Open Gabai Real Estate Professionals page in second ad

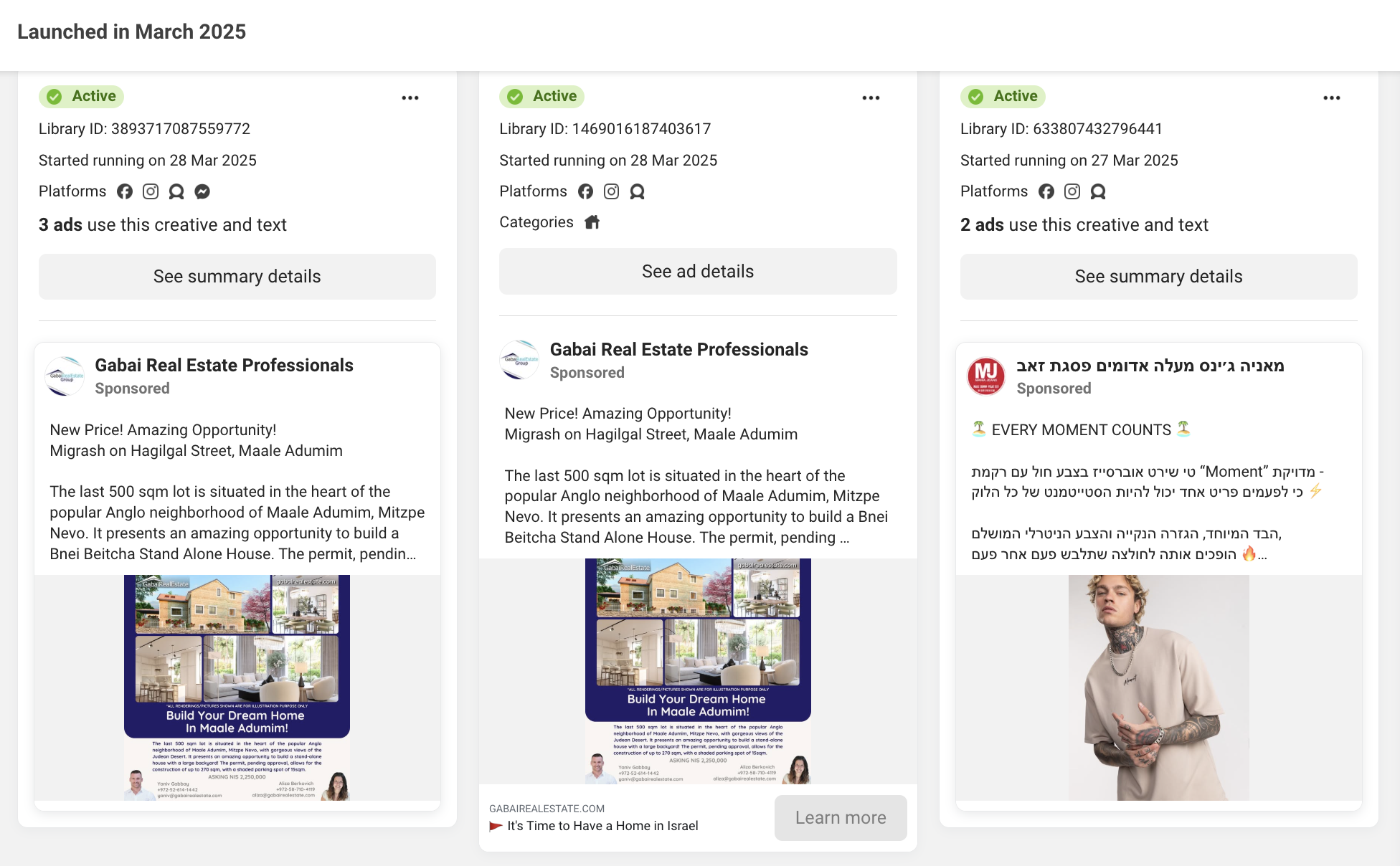[678, 349]
